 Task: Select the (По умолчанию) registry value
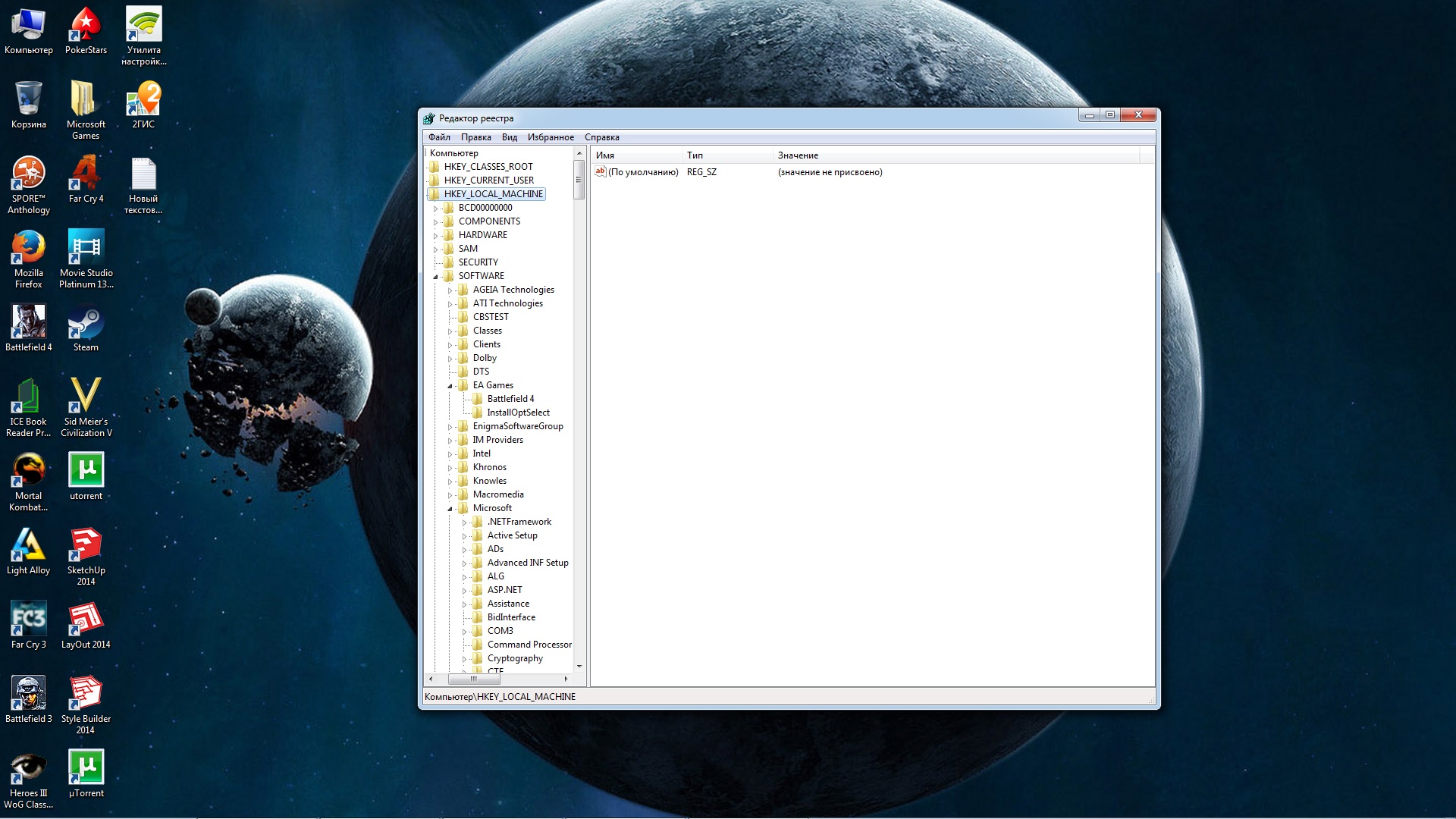[642, 172]
